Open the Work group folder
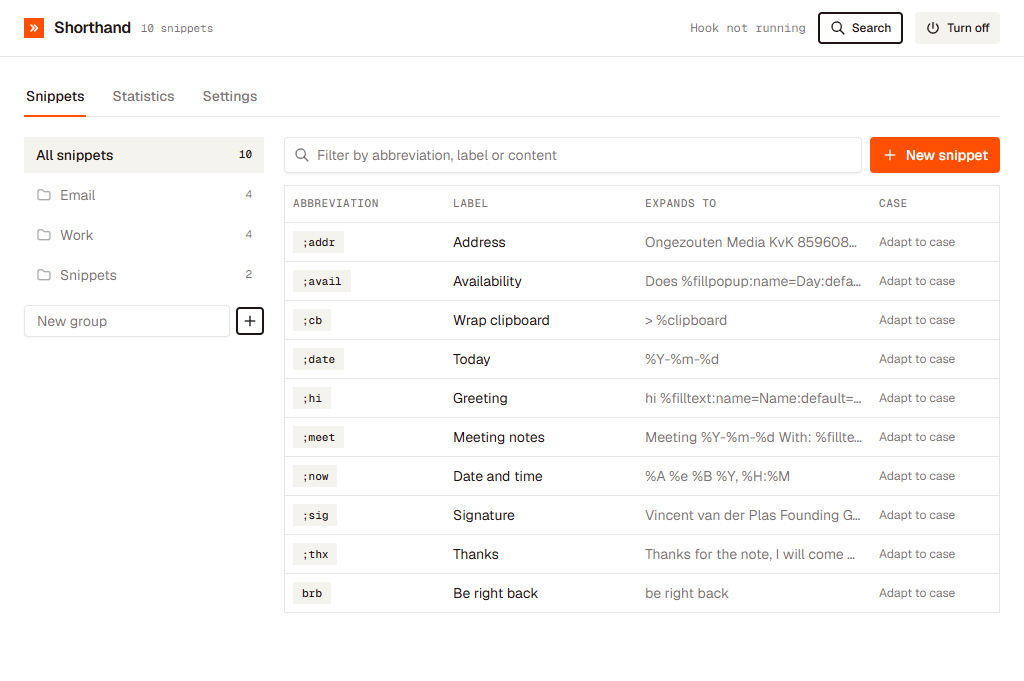The height and width of the screenshot is (681, 1024). coord(144,235)
